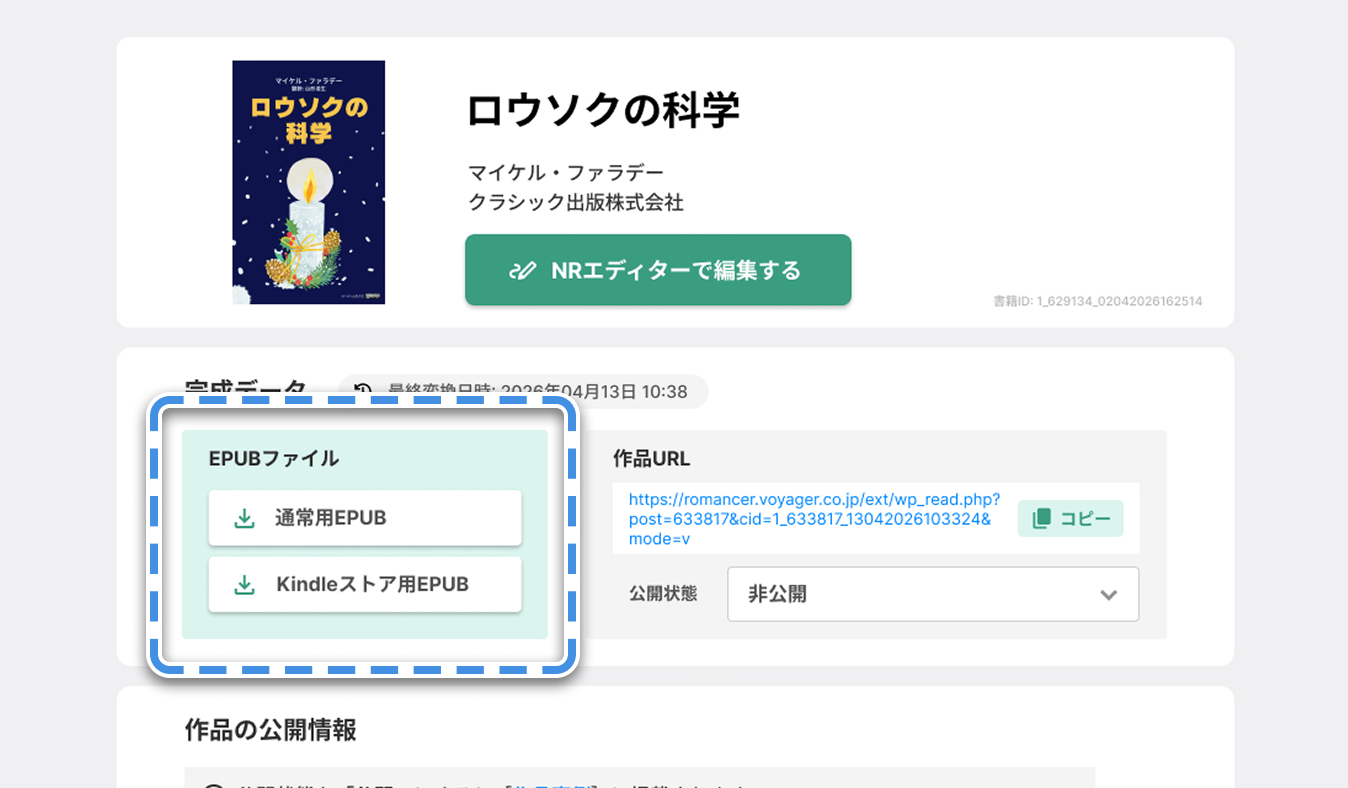1348x788 pixels.
Task: Click the book title ロウソクの科学 heading
Action: tap(603, 111)
